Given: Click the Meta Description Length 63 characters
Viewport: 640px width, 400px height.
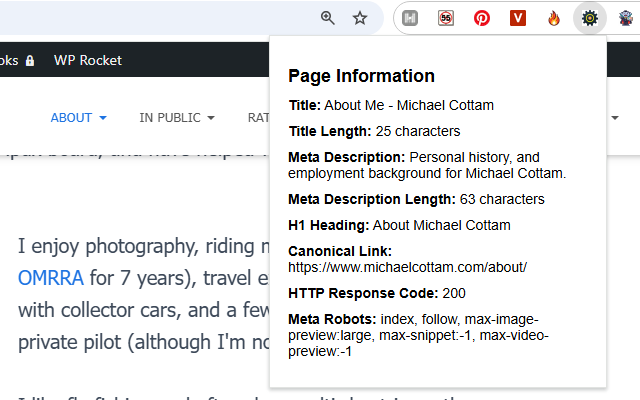Looking at the screenshot, I should (x=416, y=199).
